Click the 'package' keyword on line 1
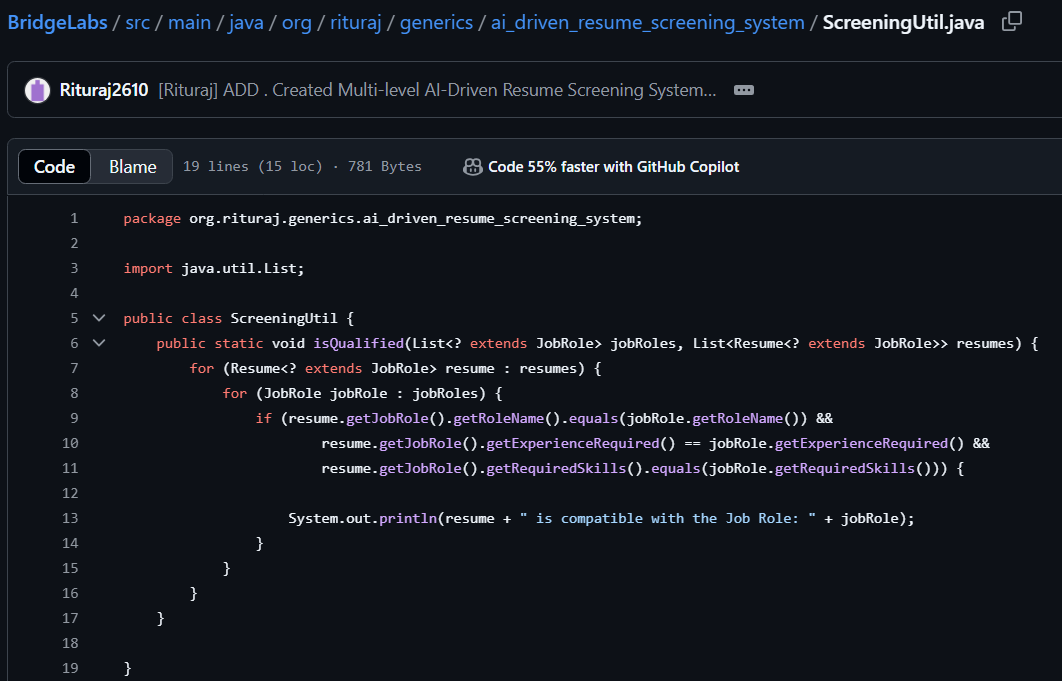The width and height of the screenshot is (1062, 681). pos(152,218)
